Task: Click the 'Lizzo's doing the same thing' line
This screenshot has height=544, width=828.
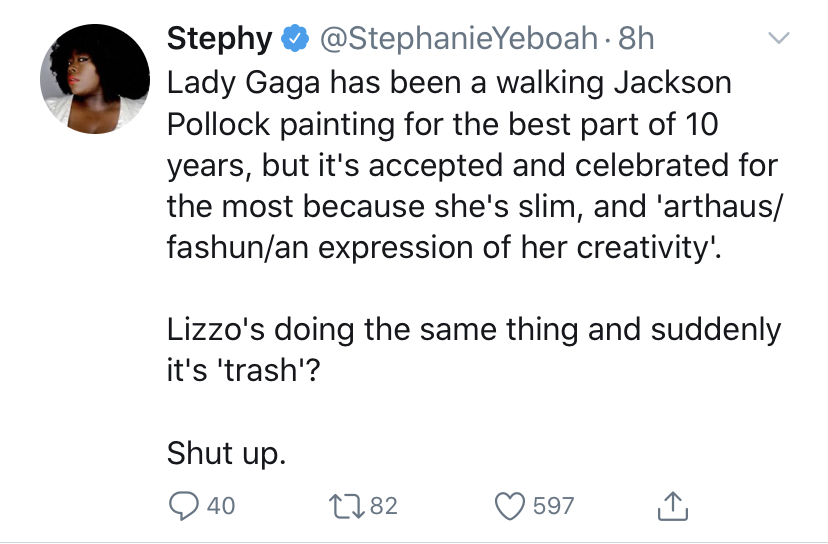Action: coord(474,329)
